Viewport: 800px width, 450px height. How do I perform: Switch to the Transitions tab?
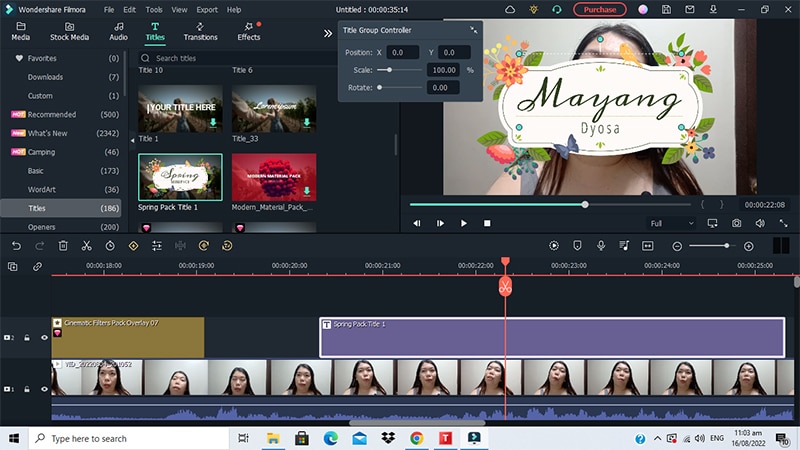tap(201, 32)
